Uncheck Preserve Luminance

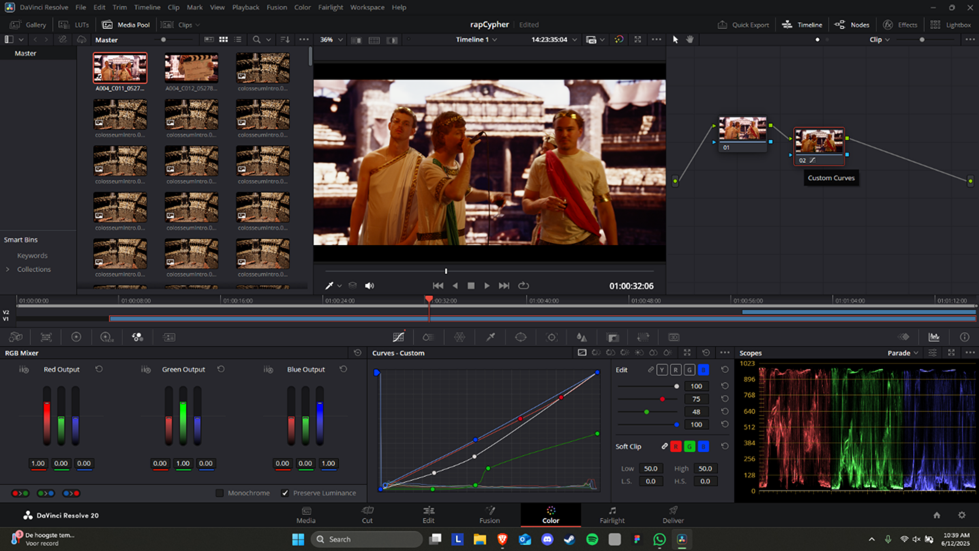[x=285, y=493]
